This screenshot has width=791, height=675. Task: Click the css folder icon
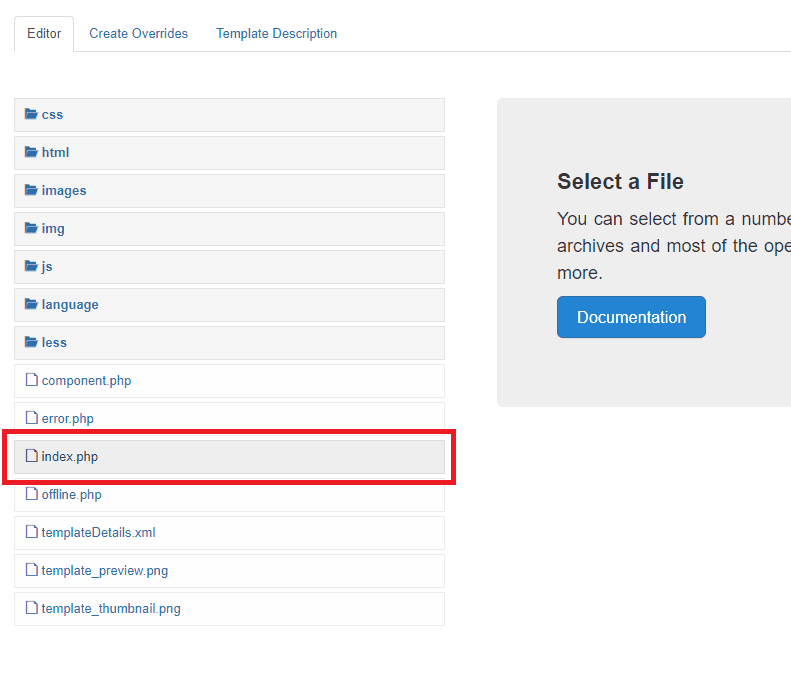point(31,114)
